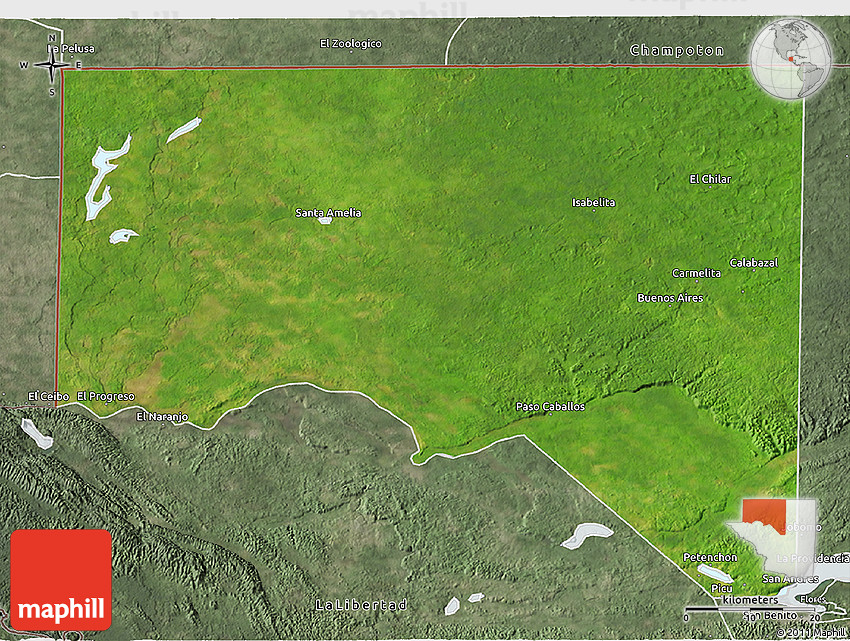
Task: Click the red maphill logo
Action: (x=61, y=579)
